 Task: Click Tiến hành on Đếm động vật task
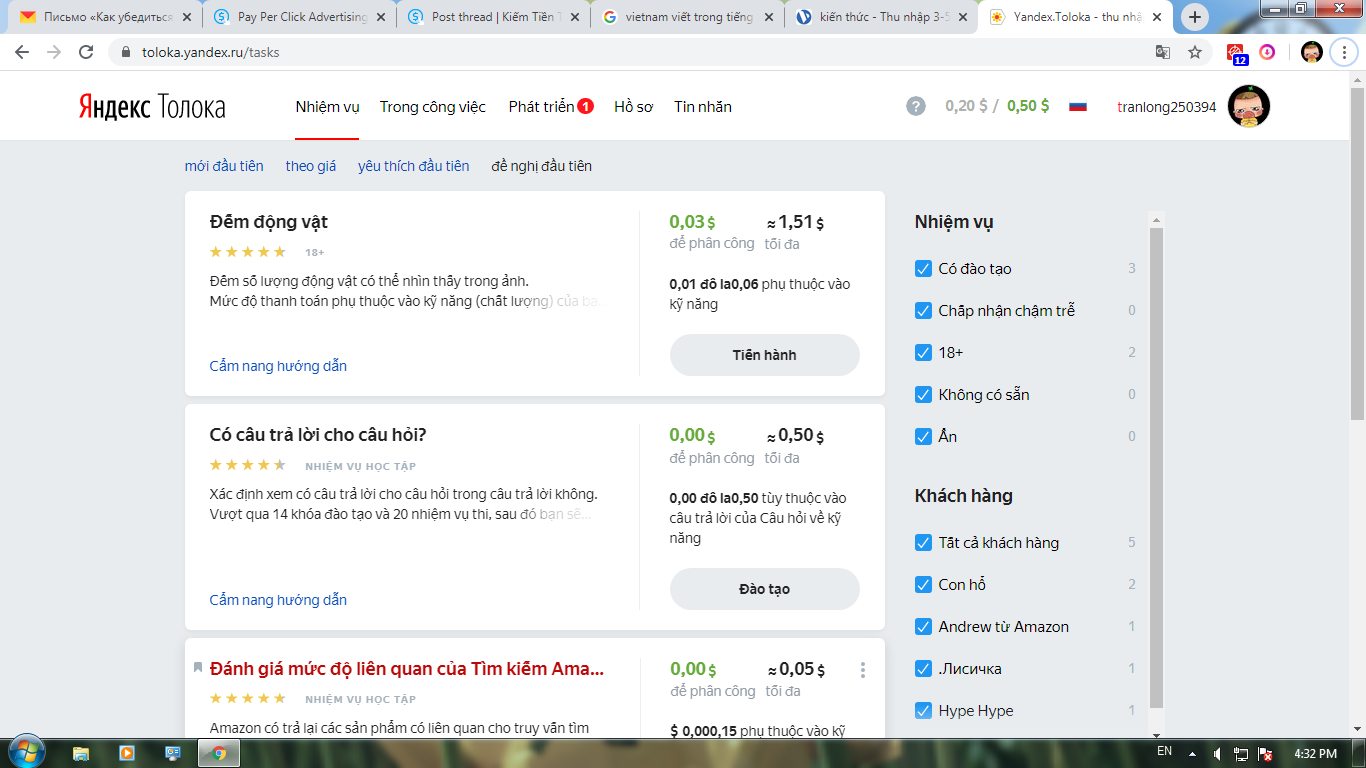point(764,355)
